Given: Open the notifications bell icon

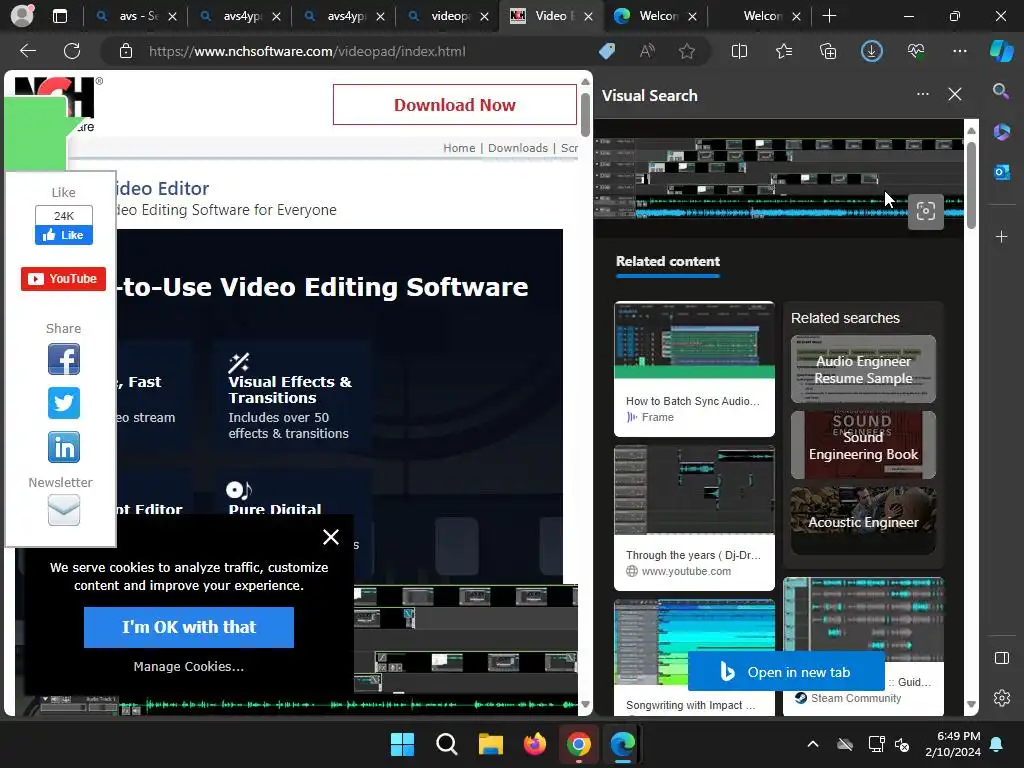Looking at the screenshot, I should pos(997,744).
